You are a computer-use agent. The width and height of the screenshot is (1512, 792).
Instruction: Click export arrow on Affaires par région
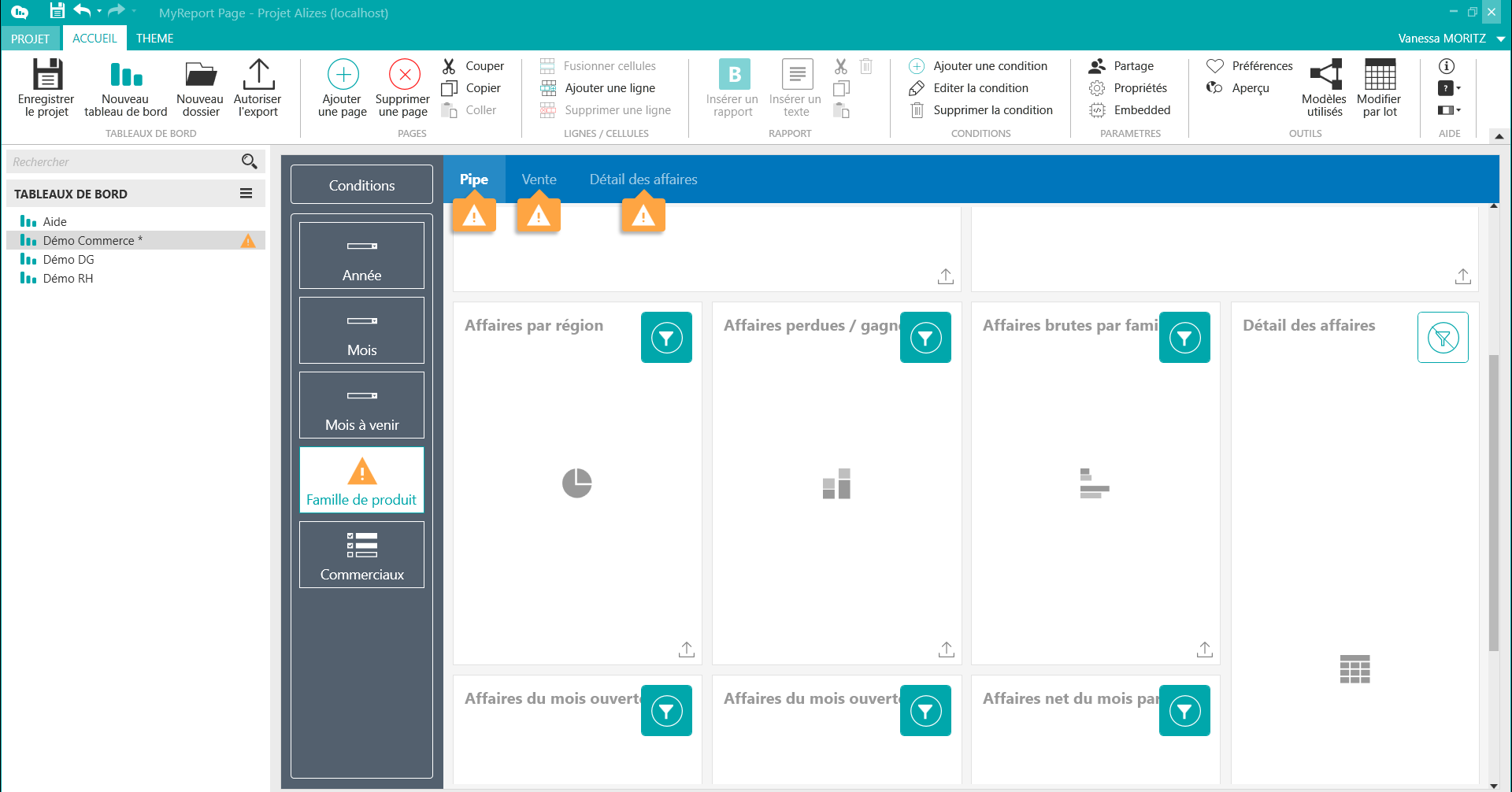click(687, 650)
